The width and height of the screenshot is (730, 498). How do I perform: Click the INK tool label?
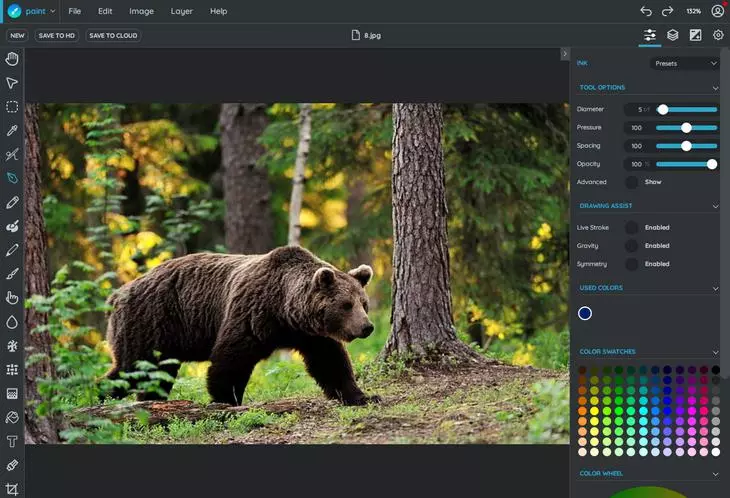tap(582, 63)
